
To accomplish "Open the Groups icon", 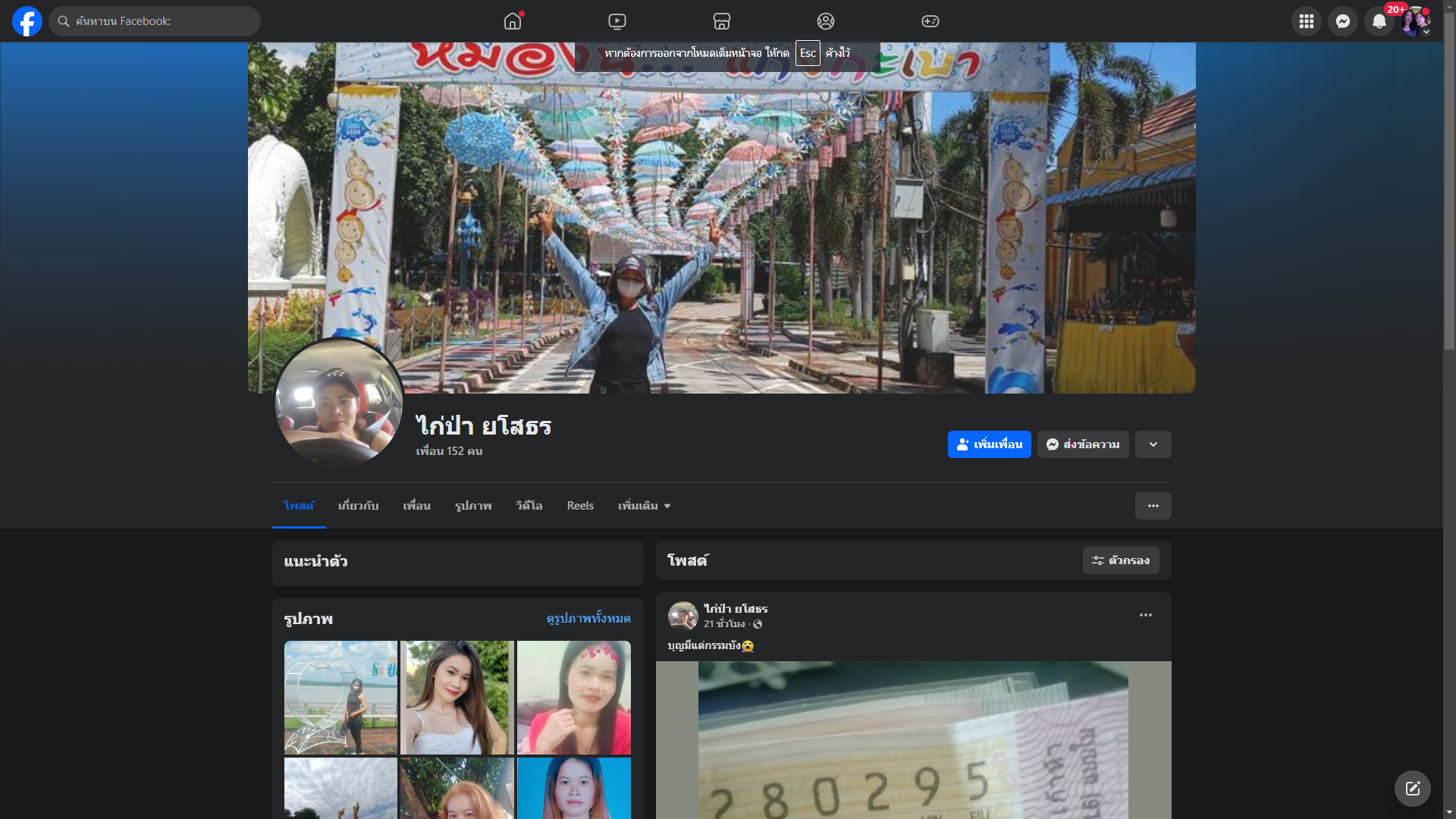I will [x=826, y=21].
